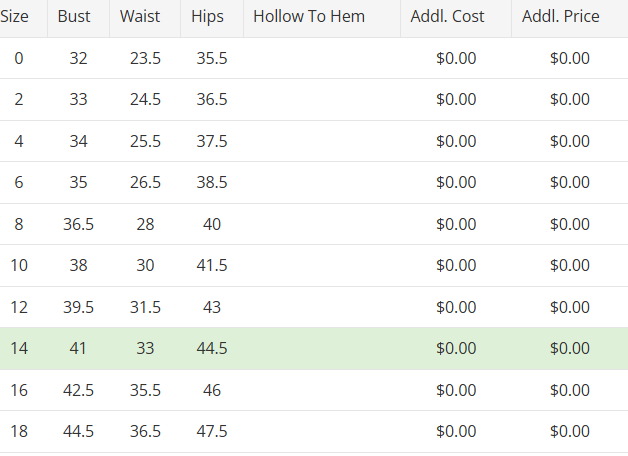Click the highlighted size 14 row
The height and width of the screenshot is (456, 628).
[314, 348]
